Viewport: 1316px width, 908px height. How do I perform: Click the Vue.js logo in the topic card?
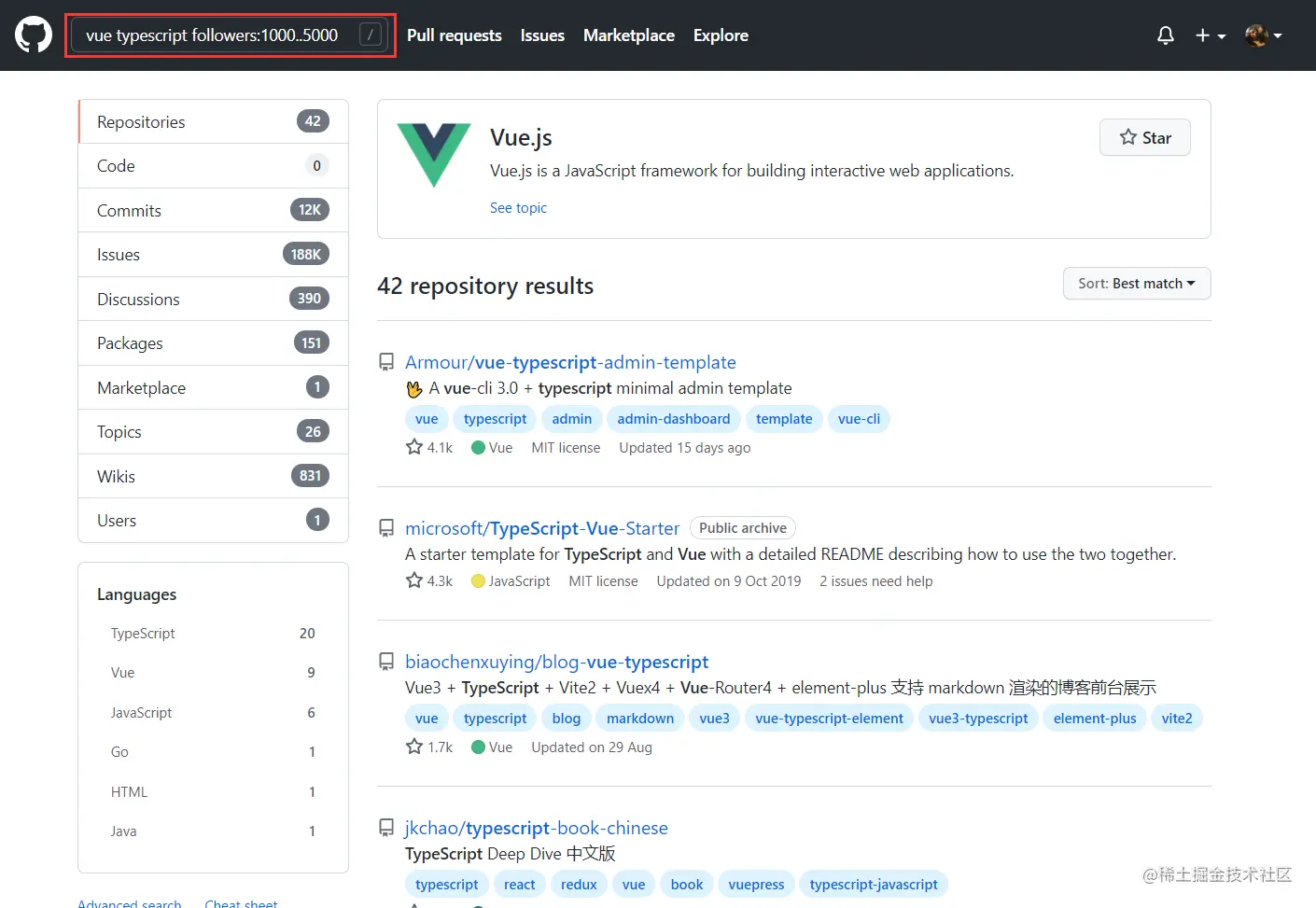[x=433, y=155]
